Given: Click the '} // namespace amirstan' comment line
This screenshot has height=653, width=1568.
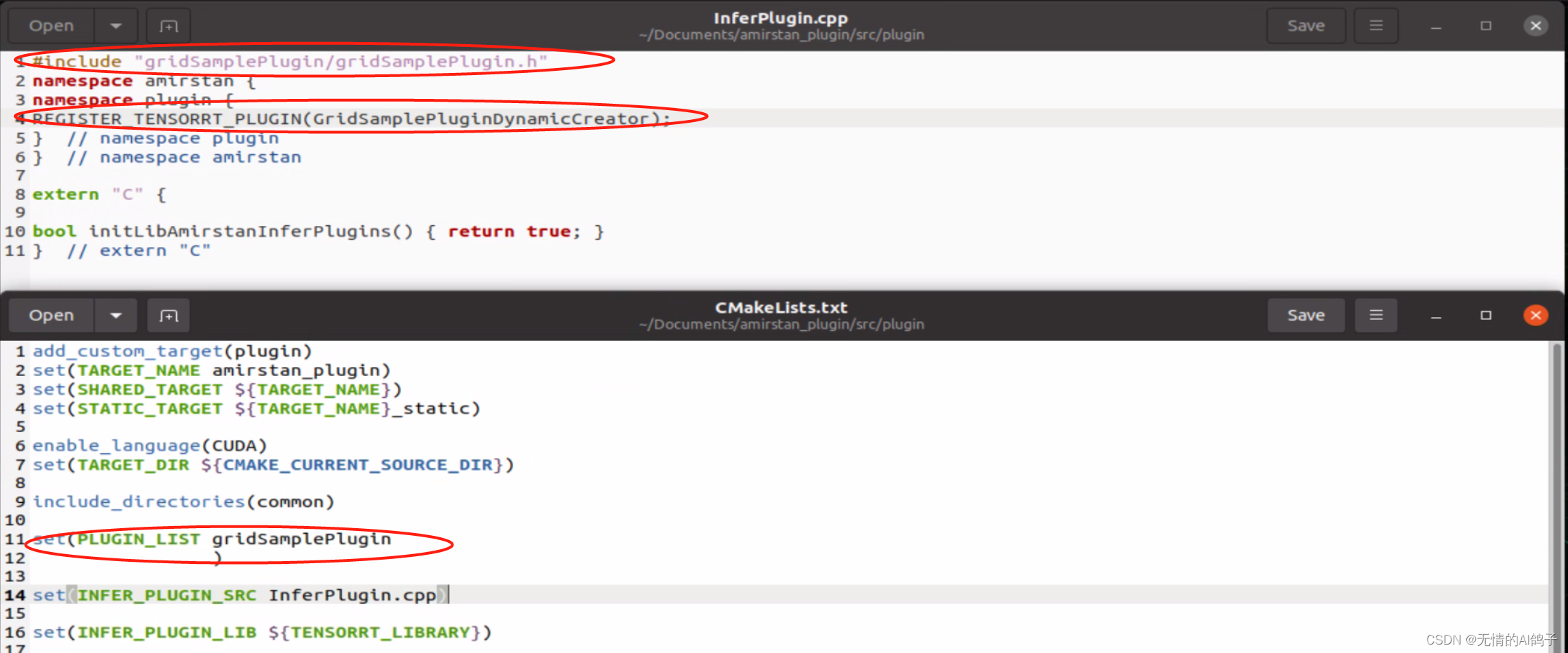Looking at the screenshot, I should click(x=167, y=157).
